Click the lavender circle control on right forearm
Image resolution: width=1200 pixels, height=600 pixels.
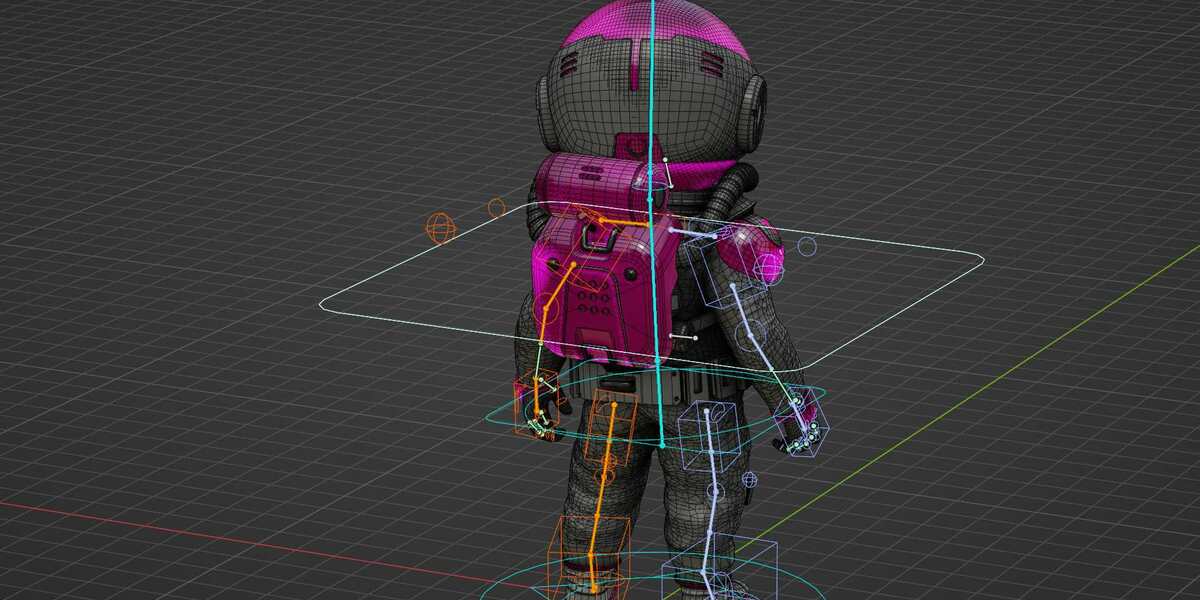point(751,335)
